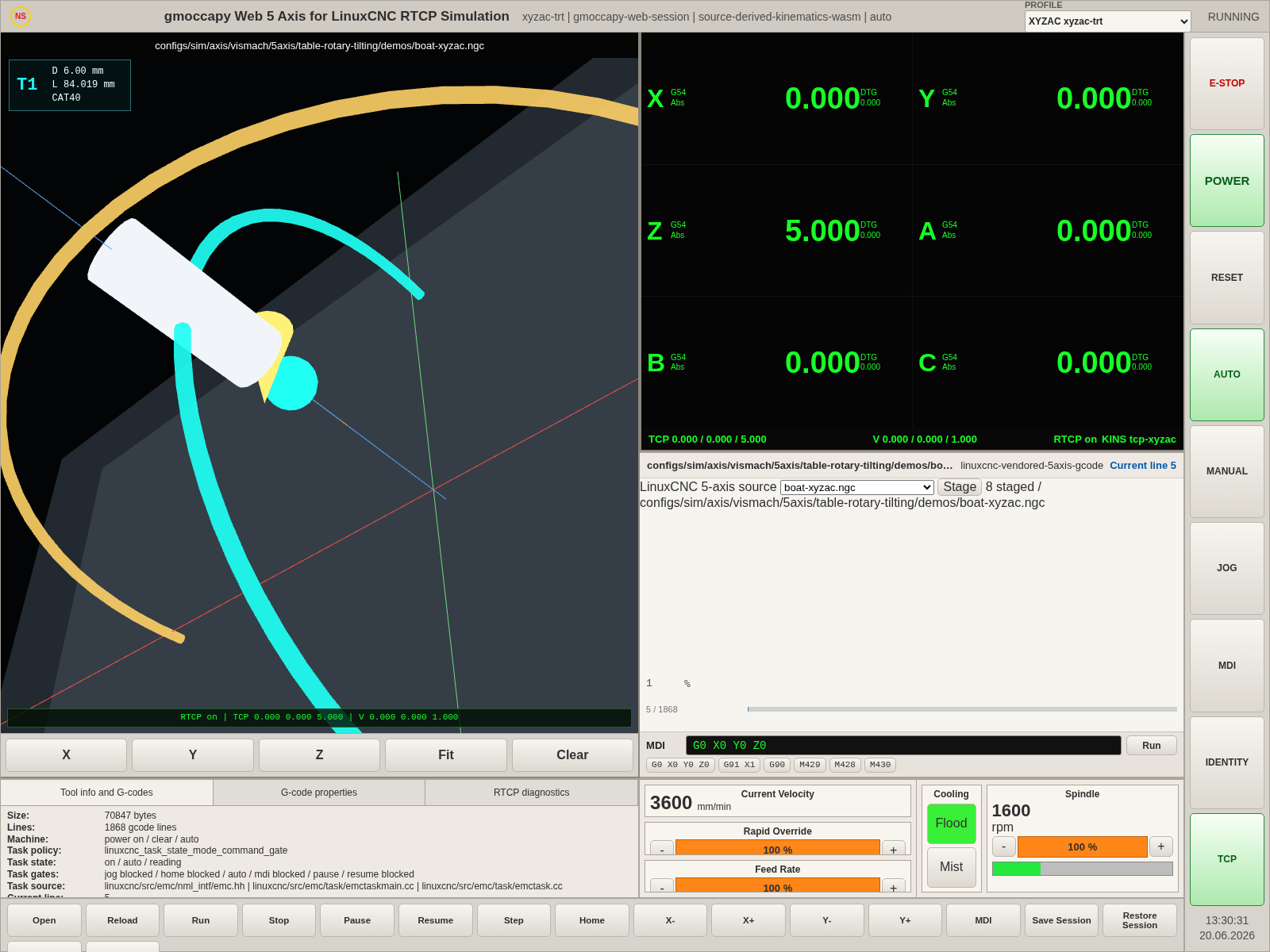
Task: Click the MDI button in bottom bar
Action: [983, 920]
